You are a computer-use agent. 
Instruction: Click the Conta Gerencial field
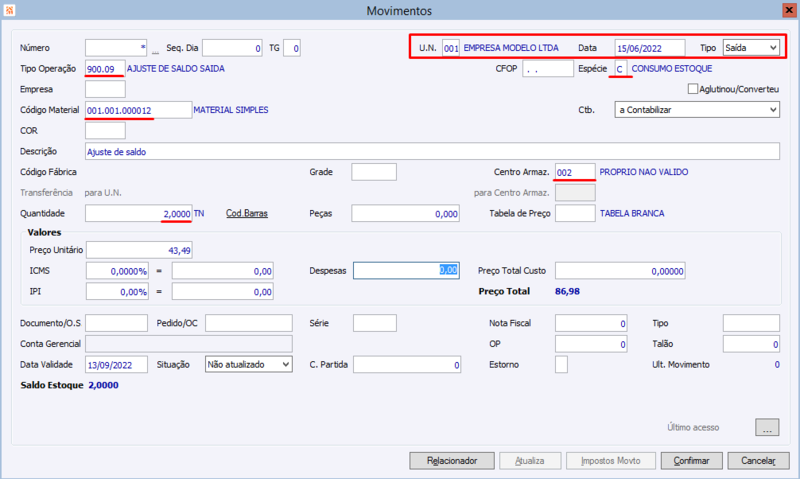189,344
